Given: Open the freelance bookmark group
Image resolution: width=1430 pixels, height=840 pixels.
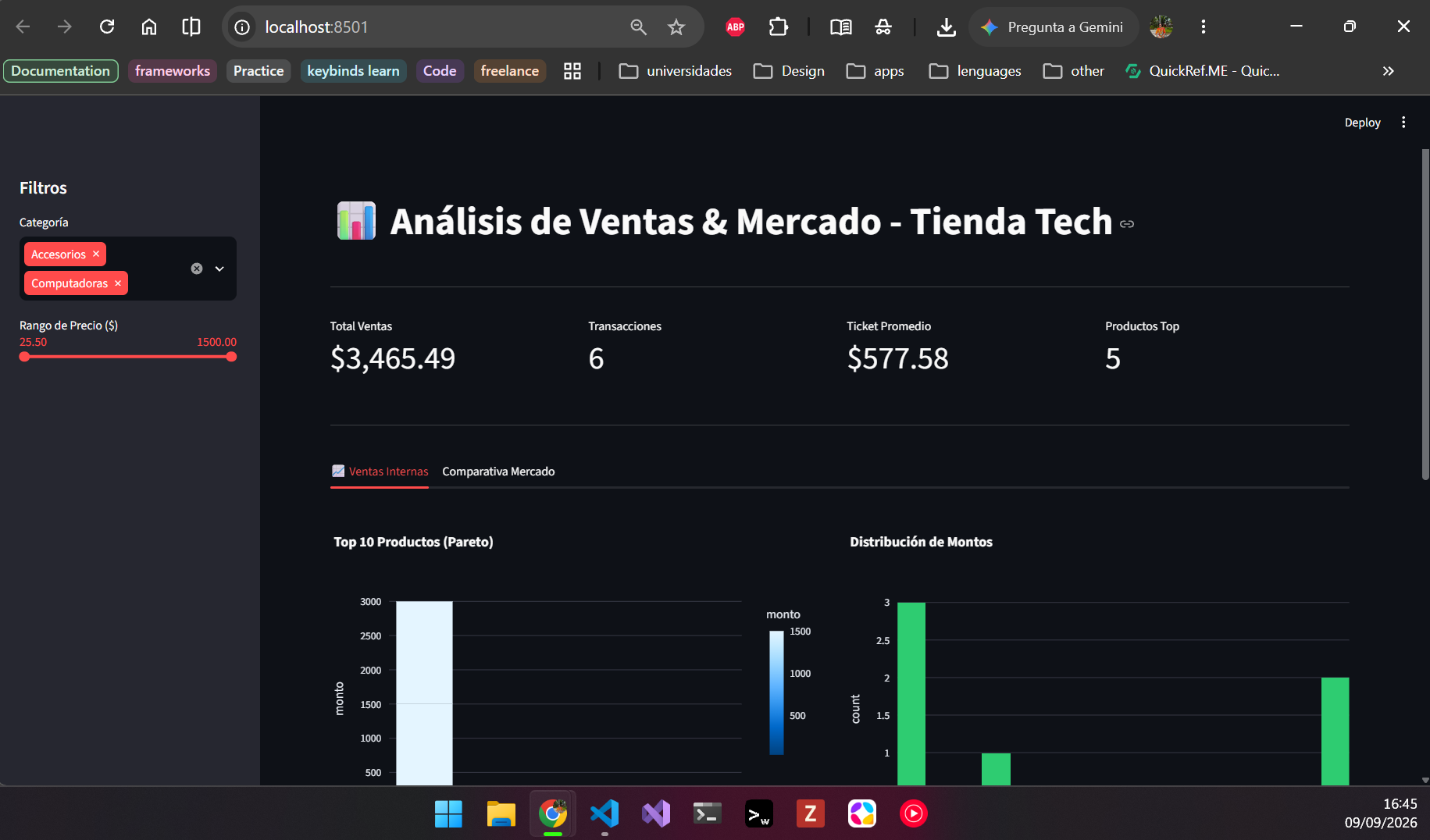Looking at the screenshot, I should tap(509, 71).
